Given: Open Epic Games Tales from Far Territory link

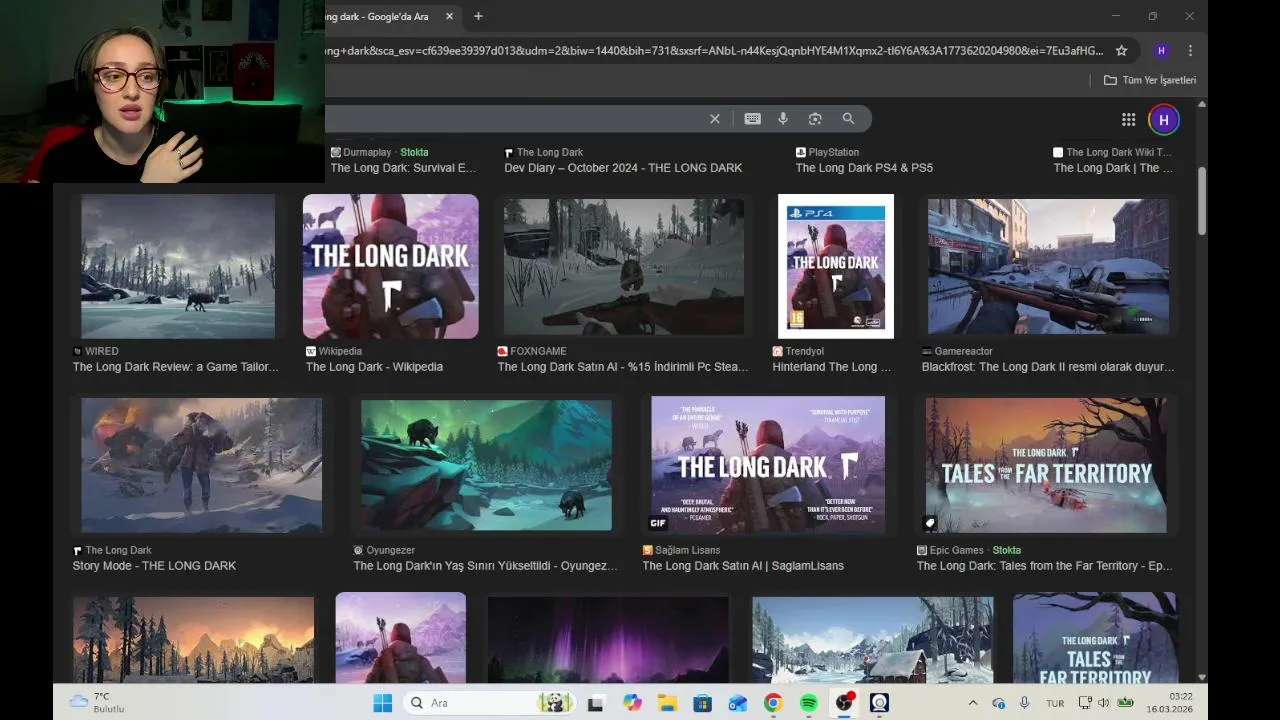Looking at the screenshot, I should coord(1044,566).
